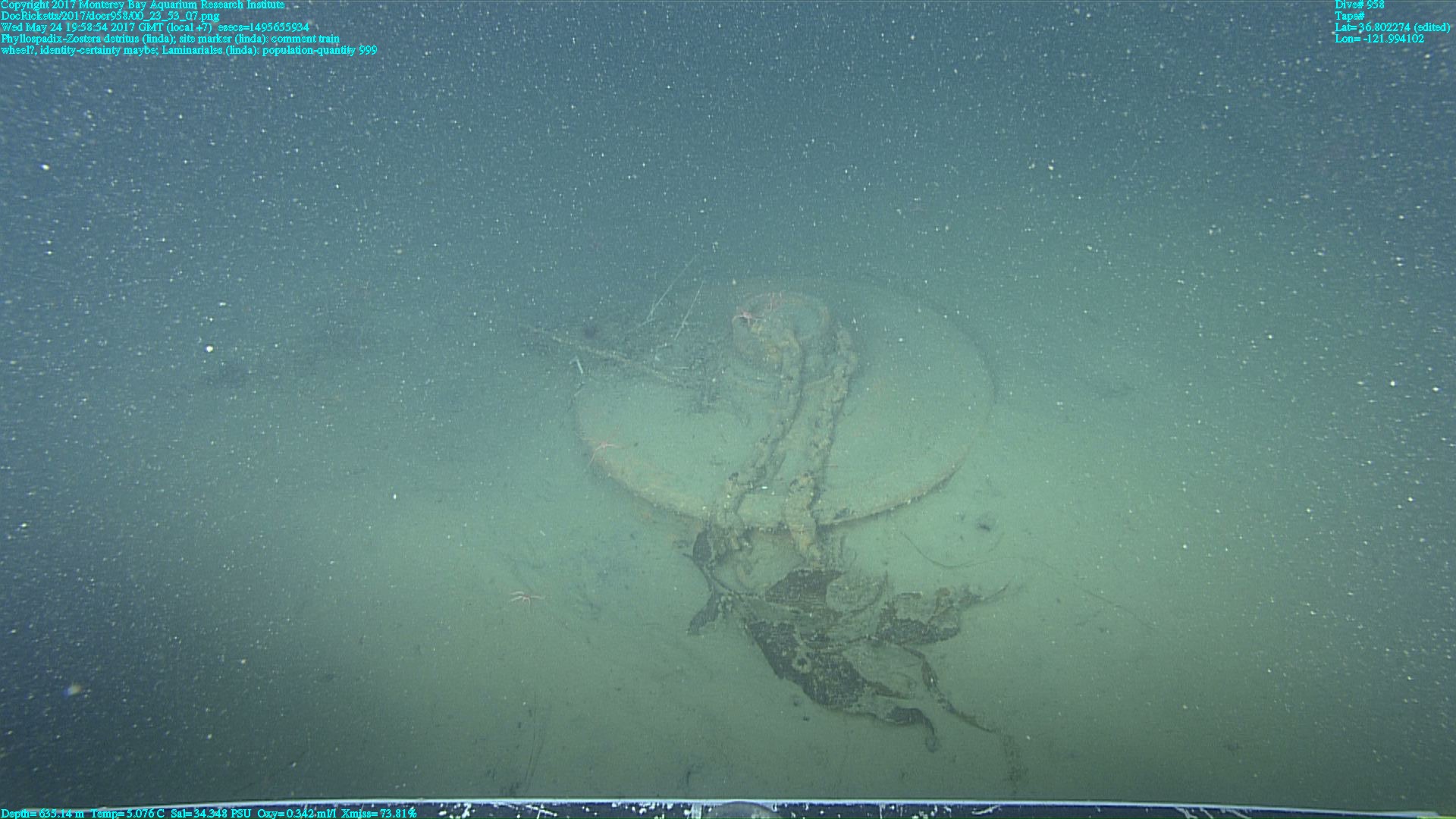Click the DocRicketts PNG file path text

[110, 16]
